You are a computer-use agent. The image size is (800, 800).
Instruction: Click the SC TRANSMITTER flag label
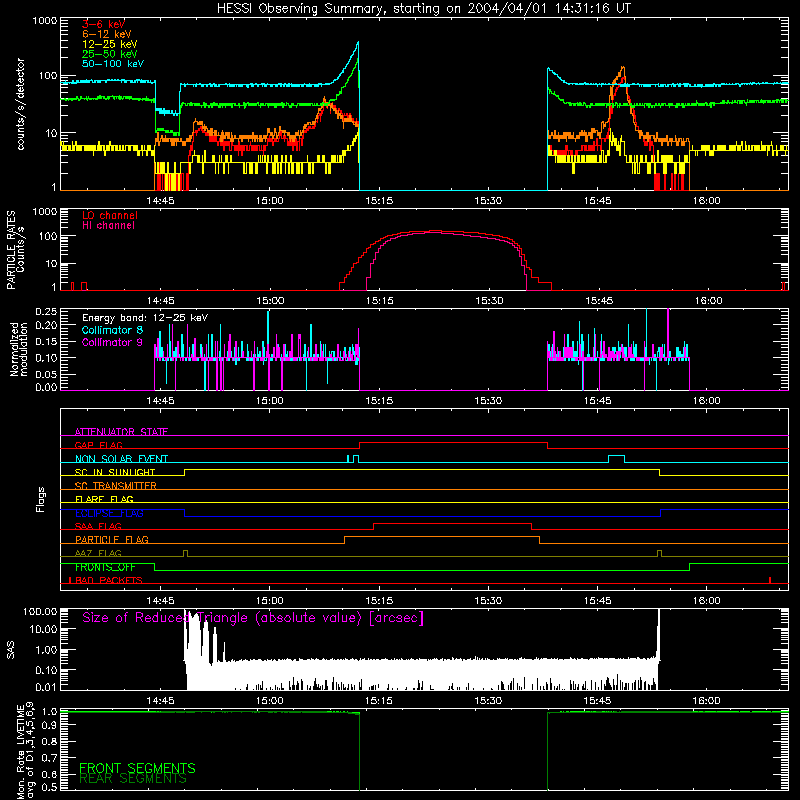(x=116, y=485)
